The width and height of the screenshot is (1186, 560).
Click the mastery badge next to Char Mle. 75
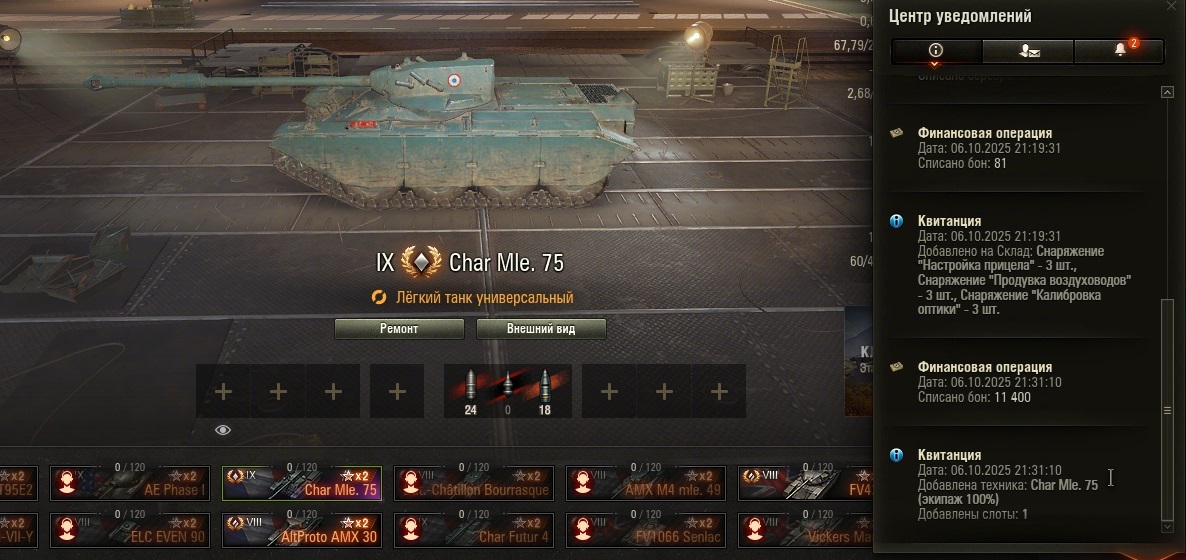tap(421, 262)
